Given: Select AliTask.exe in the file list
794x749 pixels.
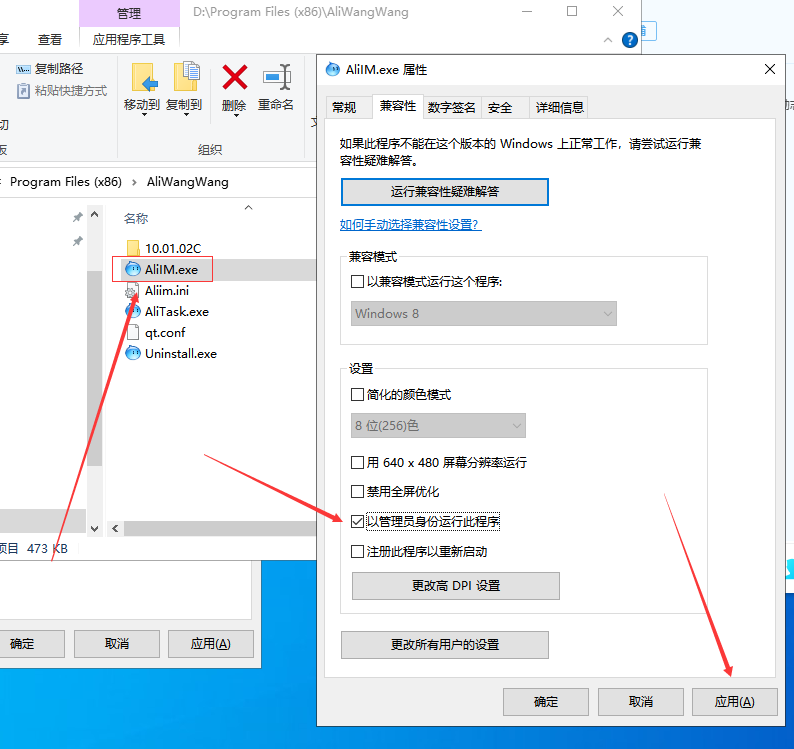Looking at the screenshot, I should [x=177, y=311].
